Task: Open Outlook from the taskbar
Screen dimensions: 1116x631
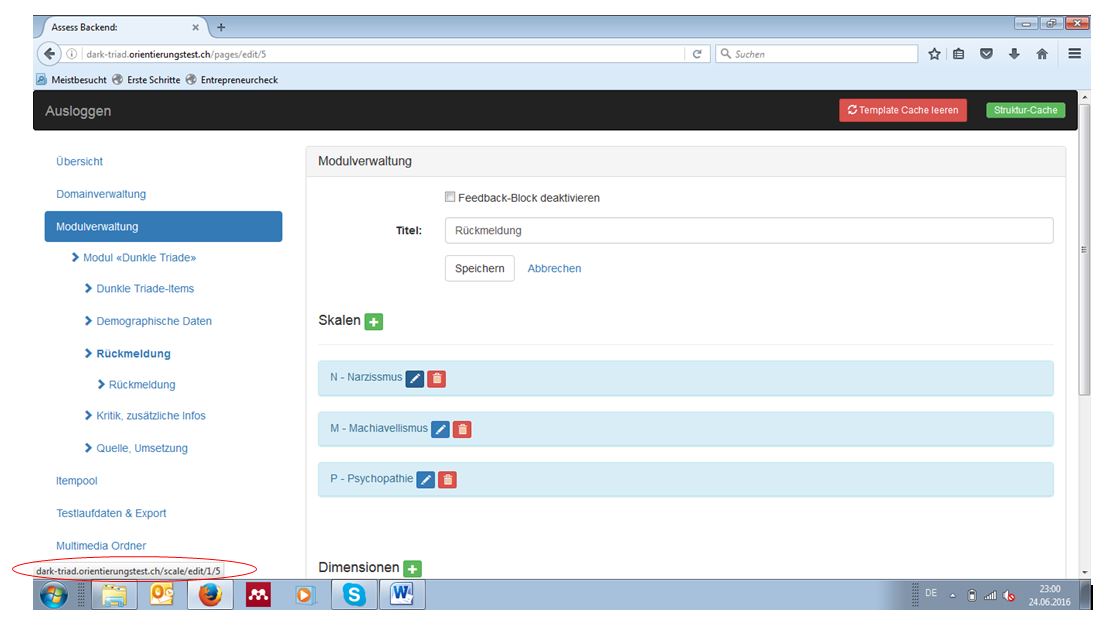Action: pyautogui.click(x=162, y=595)
